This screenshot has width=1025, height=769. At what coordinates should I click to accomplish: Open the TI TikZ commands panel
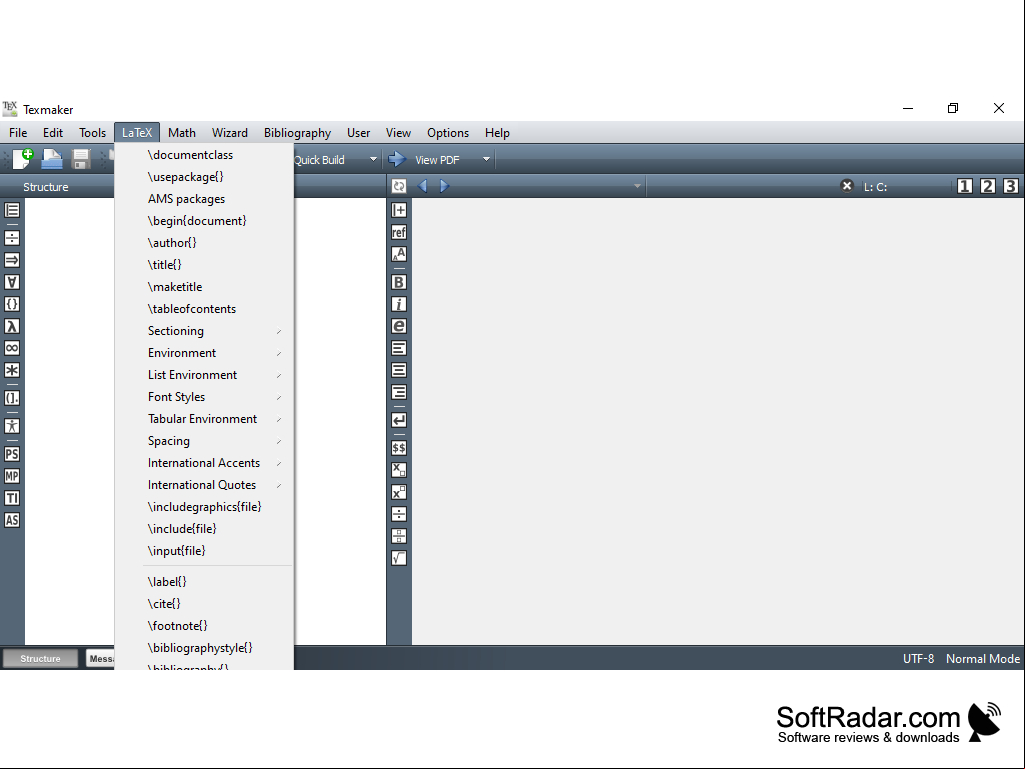pos(12,498)
